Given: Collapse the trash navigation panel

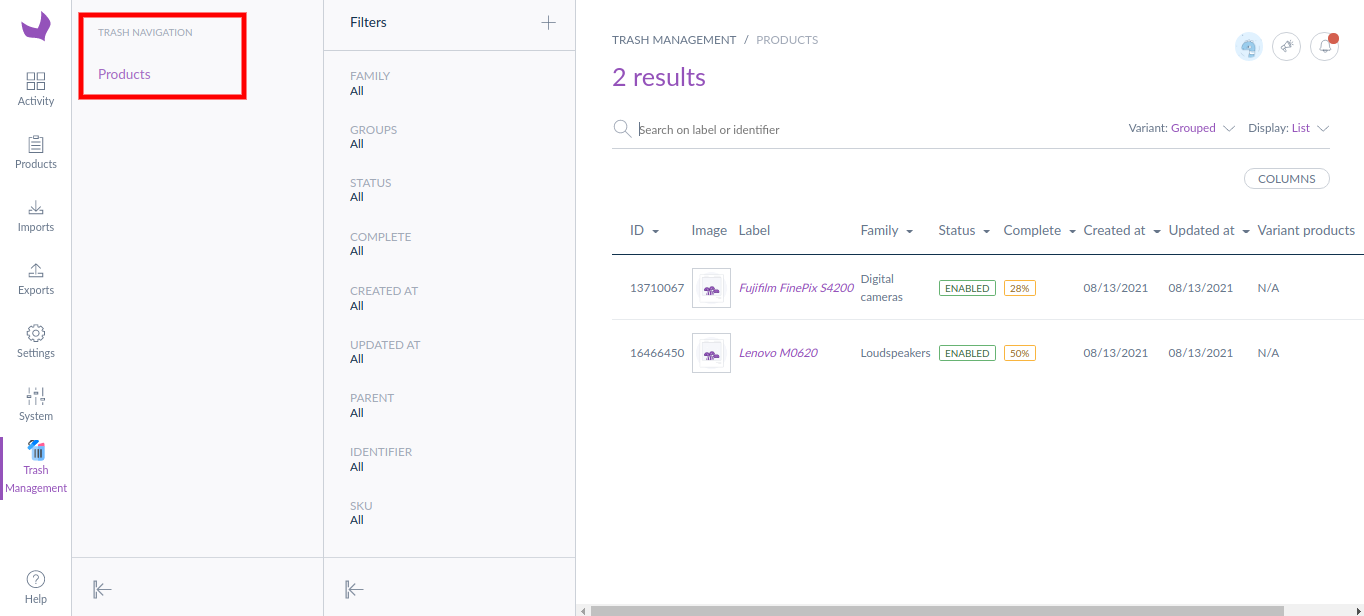Looking at the screenshot, I should point(102,589).
